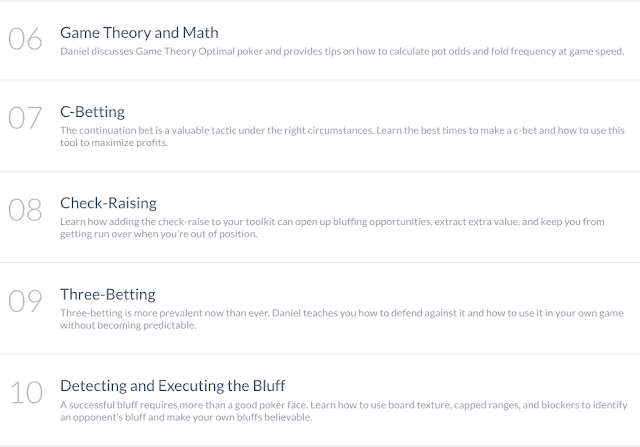Screen dimensions: 640x447
Task: Open the Game Theory and Math lesson
Action: pos(139,33)
